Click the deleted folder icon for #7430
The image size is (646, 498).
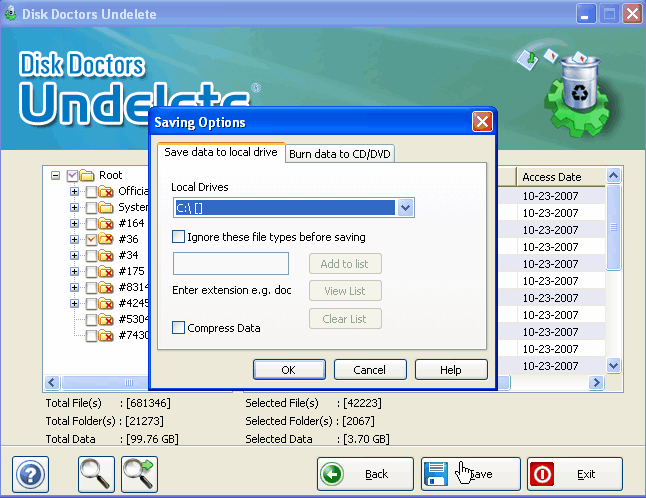pyautogui.click(x=106, y=335)
